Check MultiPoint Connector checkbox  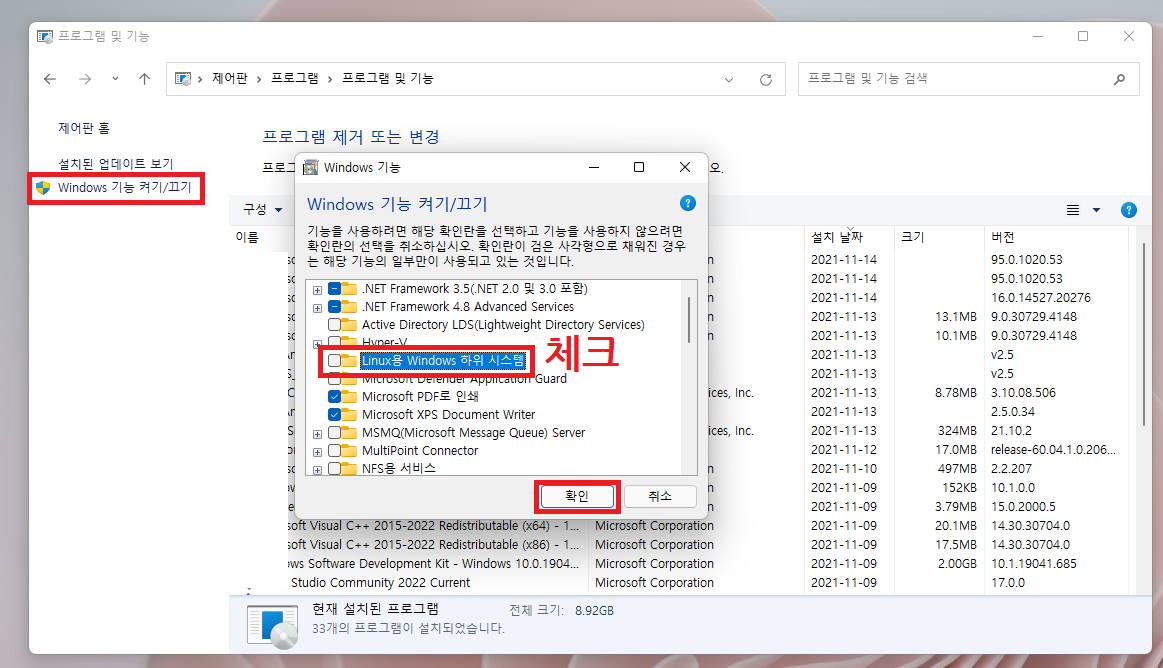tap(335, 450)
